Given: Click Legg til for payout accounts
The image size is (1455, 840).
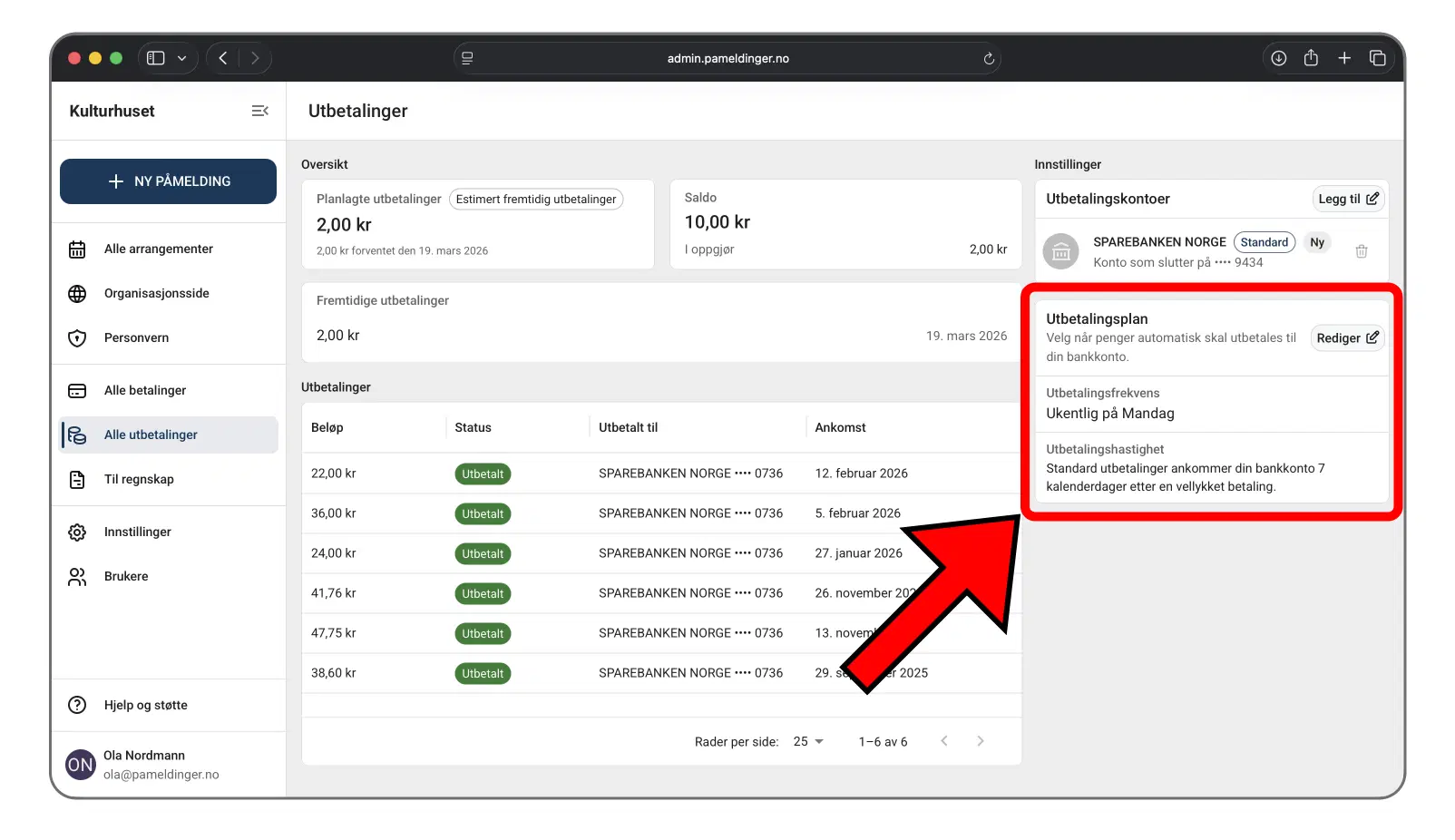Looking at the screenshot, I should pyautogui.click(x=1347, y=199).
